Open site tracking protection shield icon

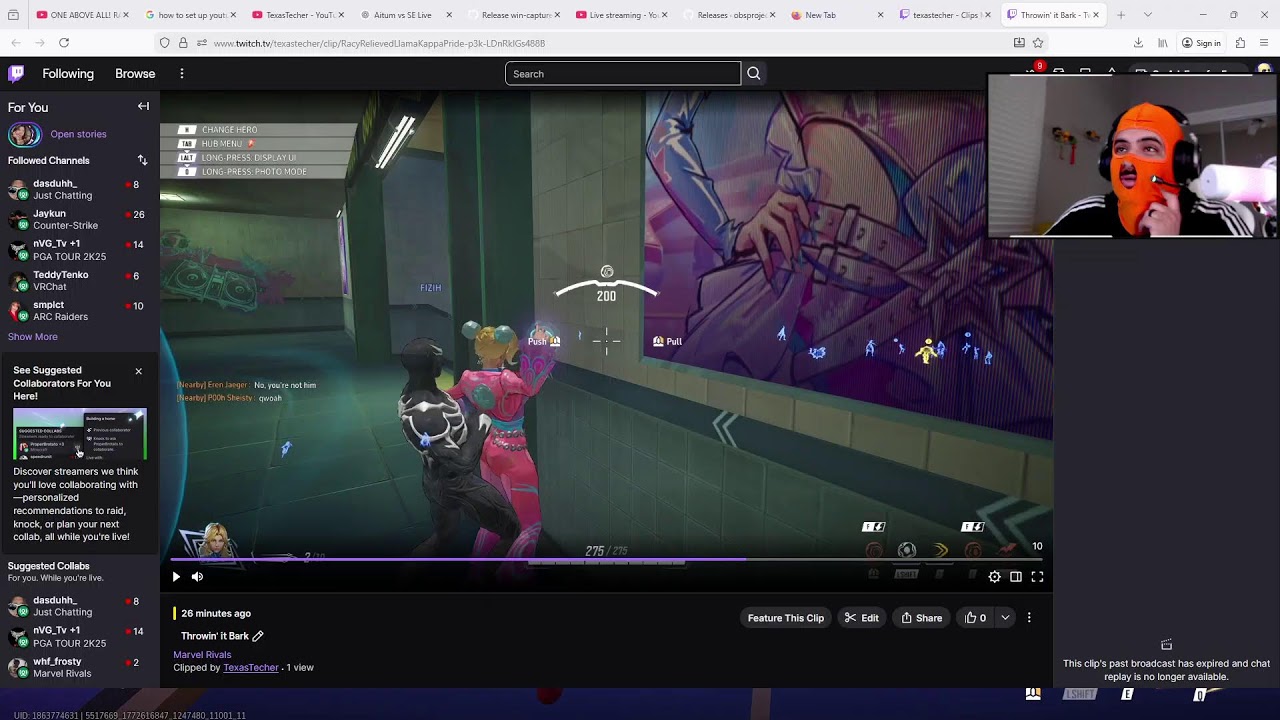tap(164, 43)
